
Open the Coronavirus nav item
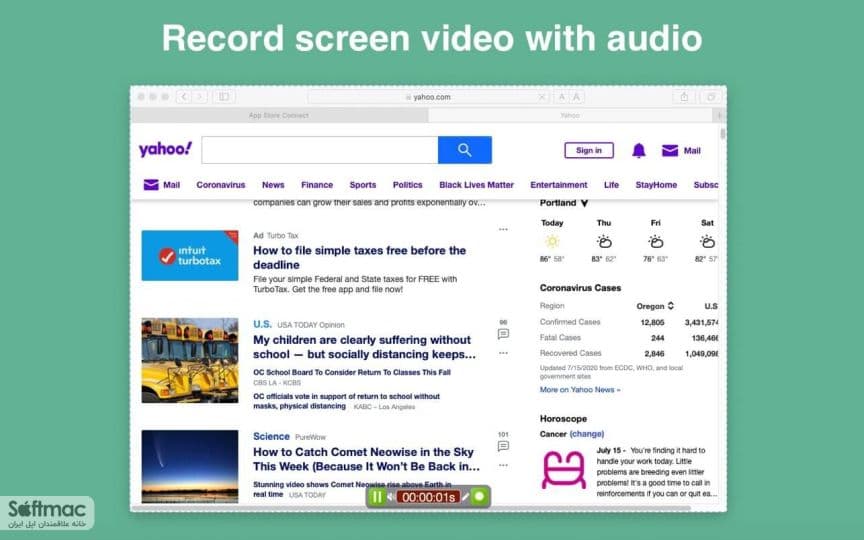pos(220,185)
